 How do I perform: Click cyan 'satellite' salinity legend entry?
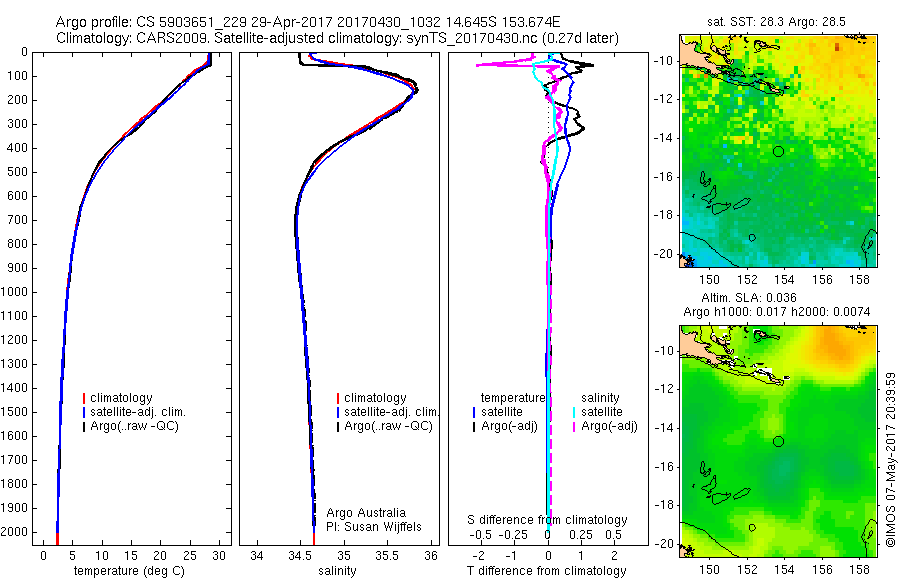click(602, 412)
